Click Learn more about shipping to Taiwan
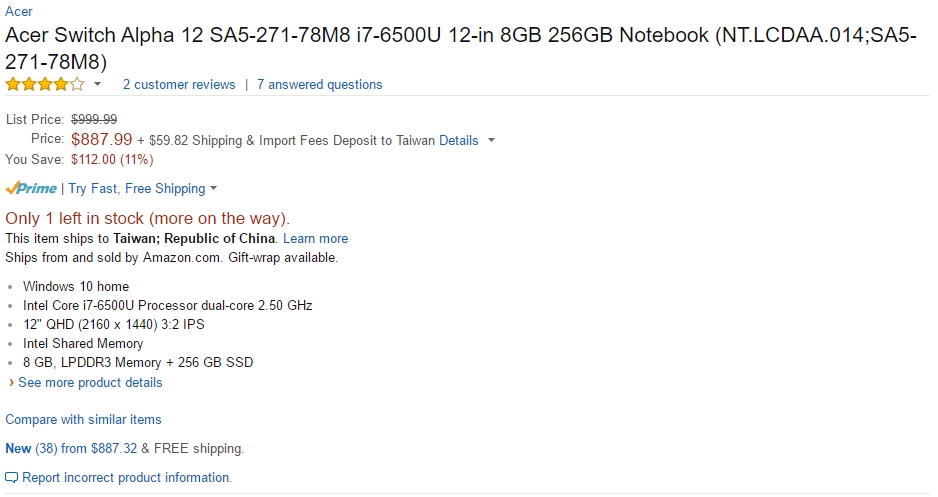 click(315, 239)
